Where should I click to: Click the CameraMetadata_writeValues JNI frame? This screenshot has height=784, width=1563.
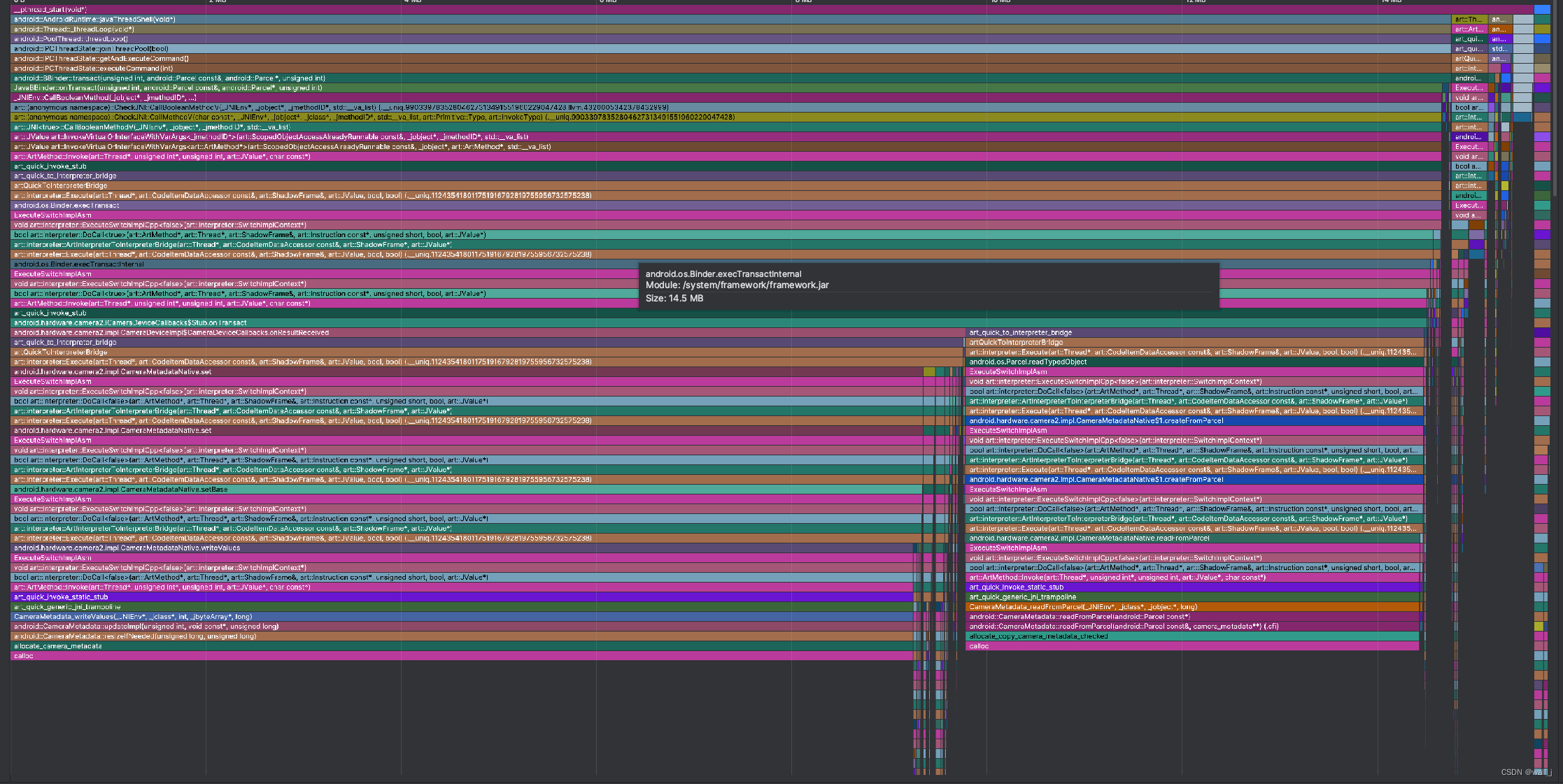(462, 617)
